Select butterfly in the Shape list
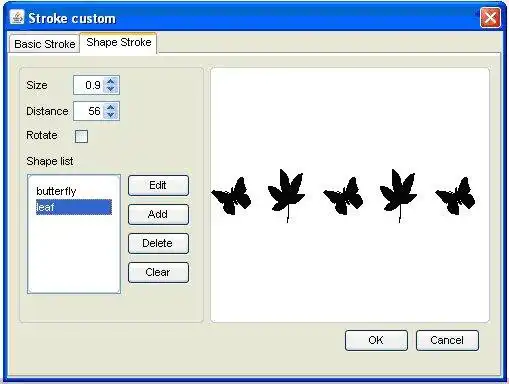The height and width of the screenshot is (384, 509). point(74,191)
